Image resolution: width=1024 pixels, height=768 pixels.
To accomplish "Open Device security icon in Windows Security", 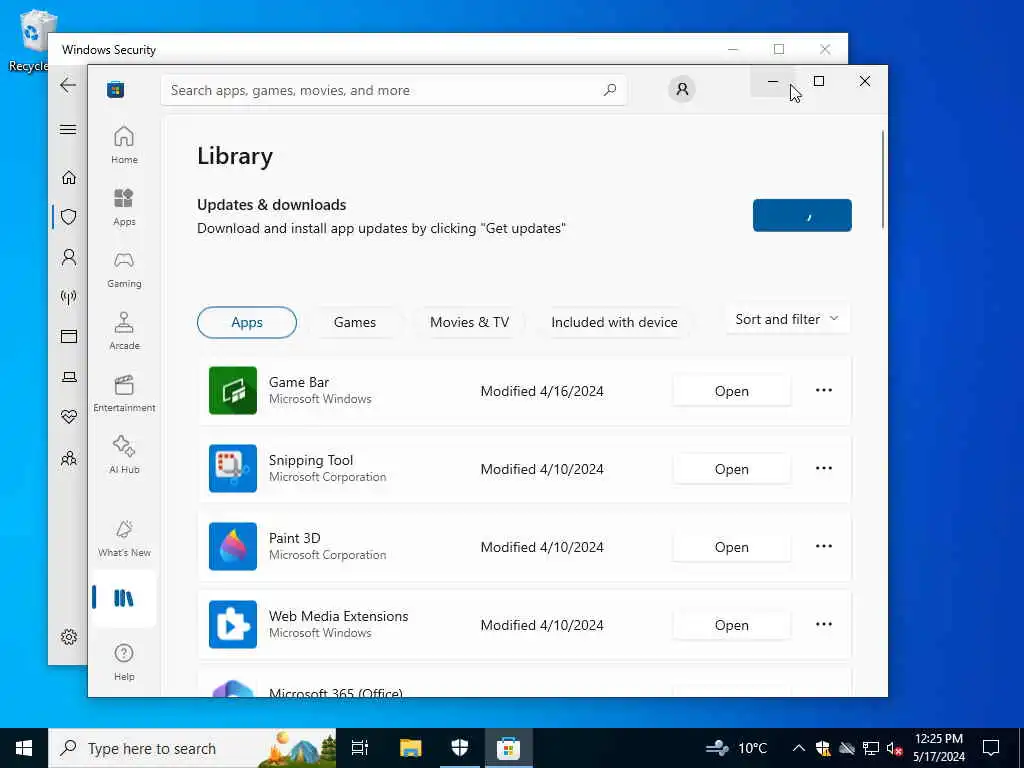I will [69, 377].
